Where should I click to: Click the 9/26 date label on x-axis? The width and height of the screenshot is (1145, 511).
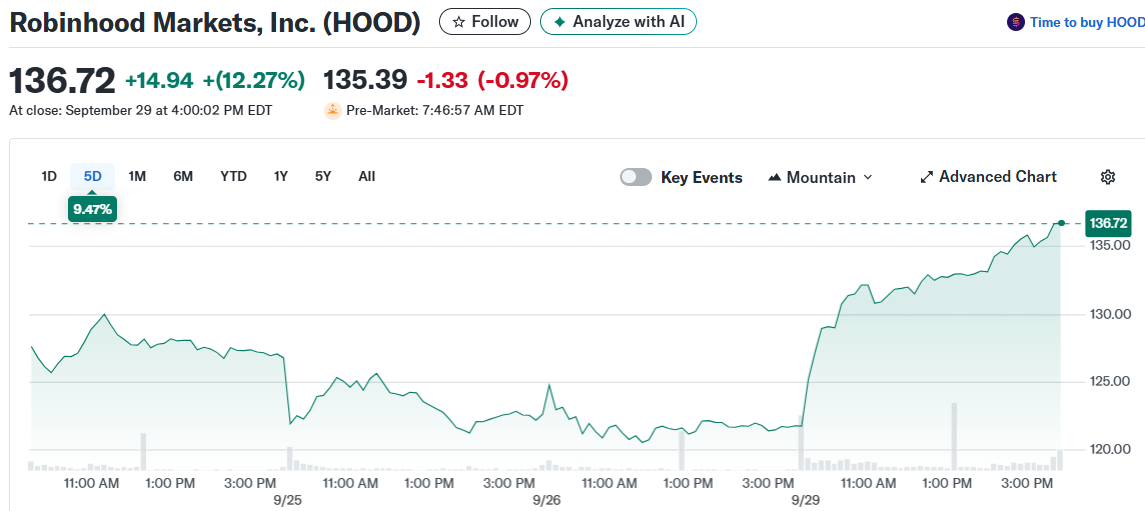tap(547, 501)
